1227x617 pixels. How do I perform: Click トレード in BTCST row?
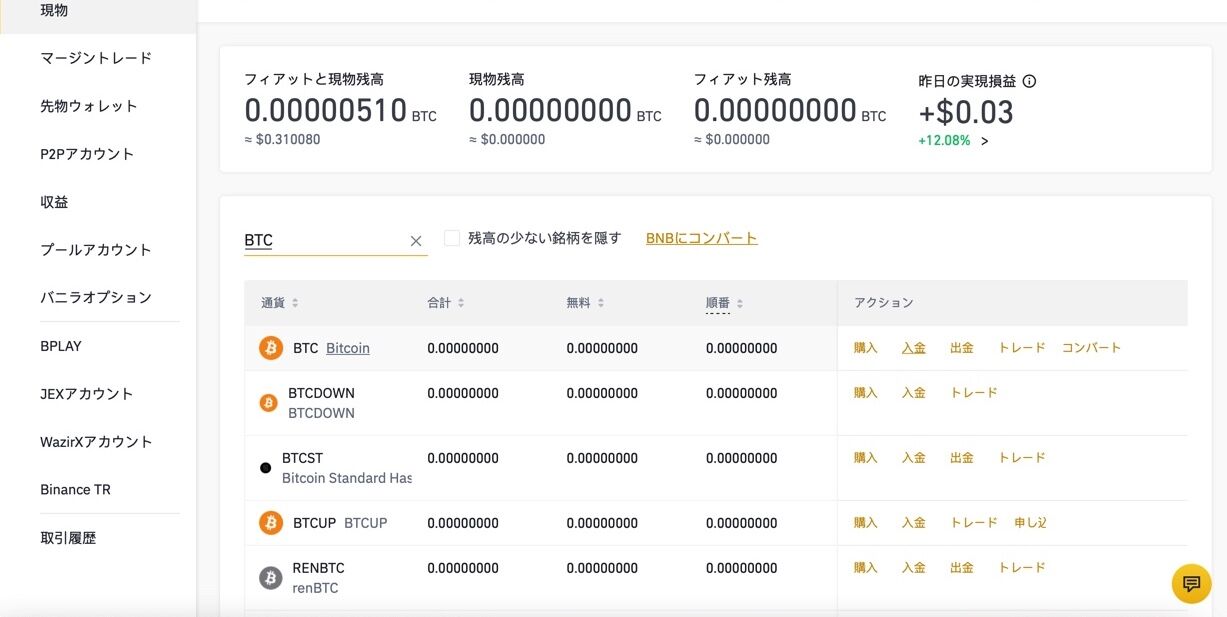point(1022,458)
